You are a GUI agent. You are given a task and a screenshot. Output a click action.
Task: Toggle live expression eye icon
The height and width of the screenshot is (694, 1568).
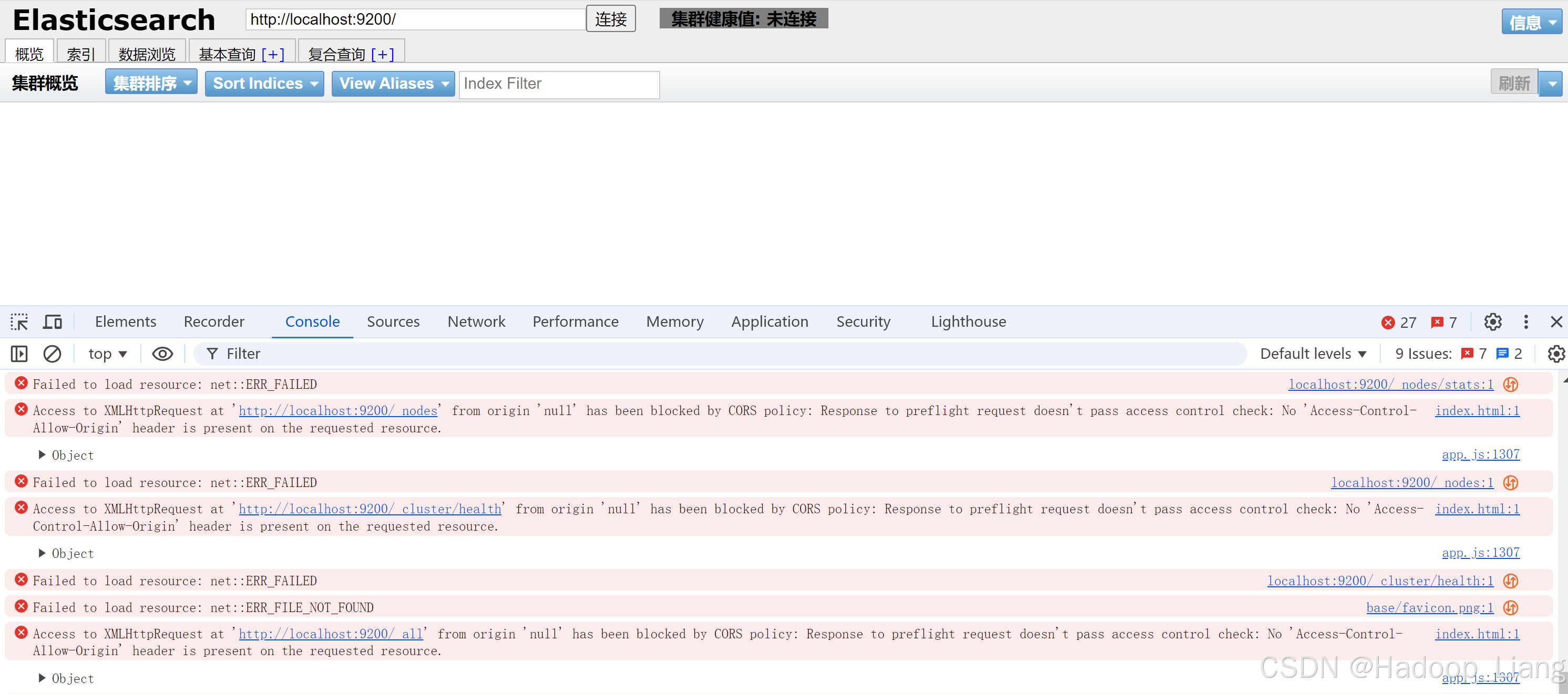pos(162,354)
